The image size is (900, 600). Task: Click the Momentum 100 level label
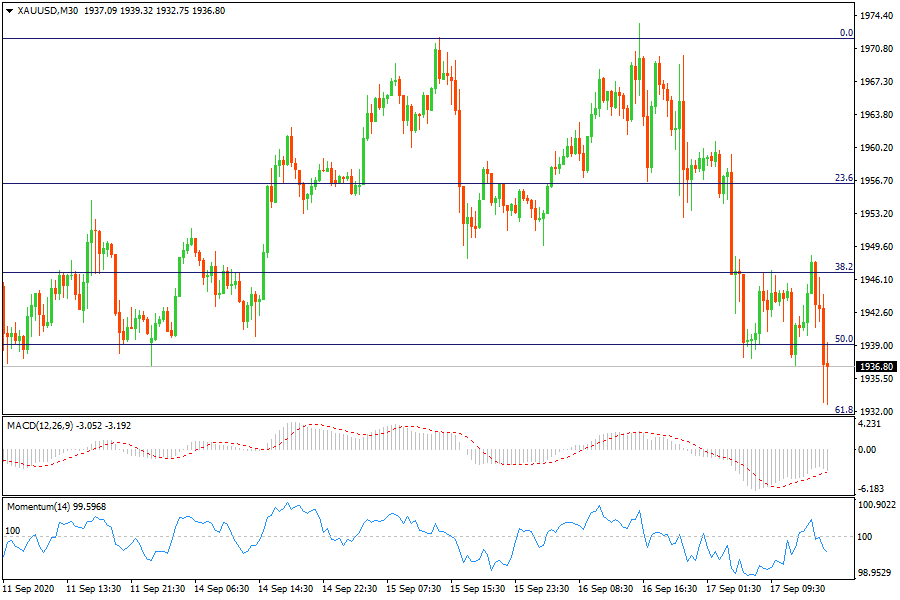(13, 530)
